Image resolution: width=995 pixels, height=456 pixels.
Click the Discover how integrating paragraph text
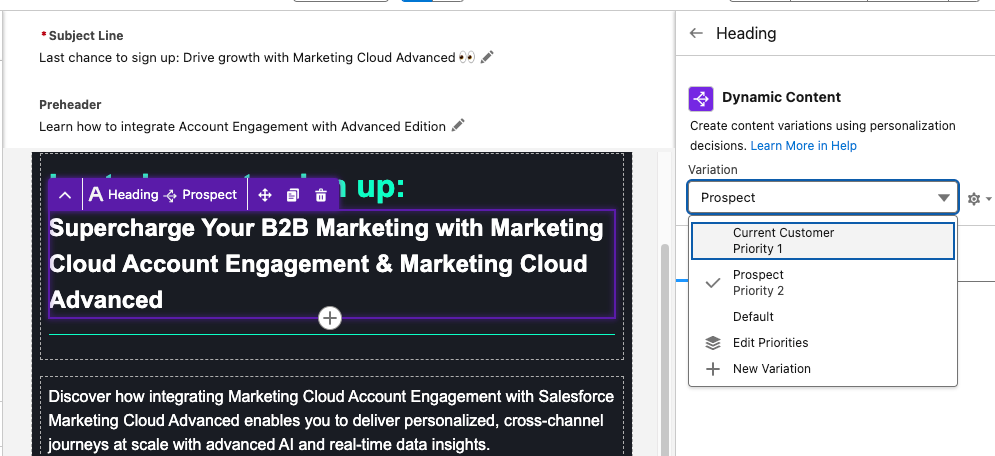pyautogui.click(x=330, y=420)
